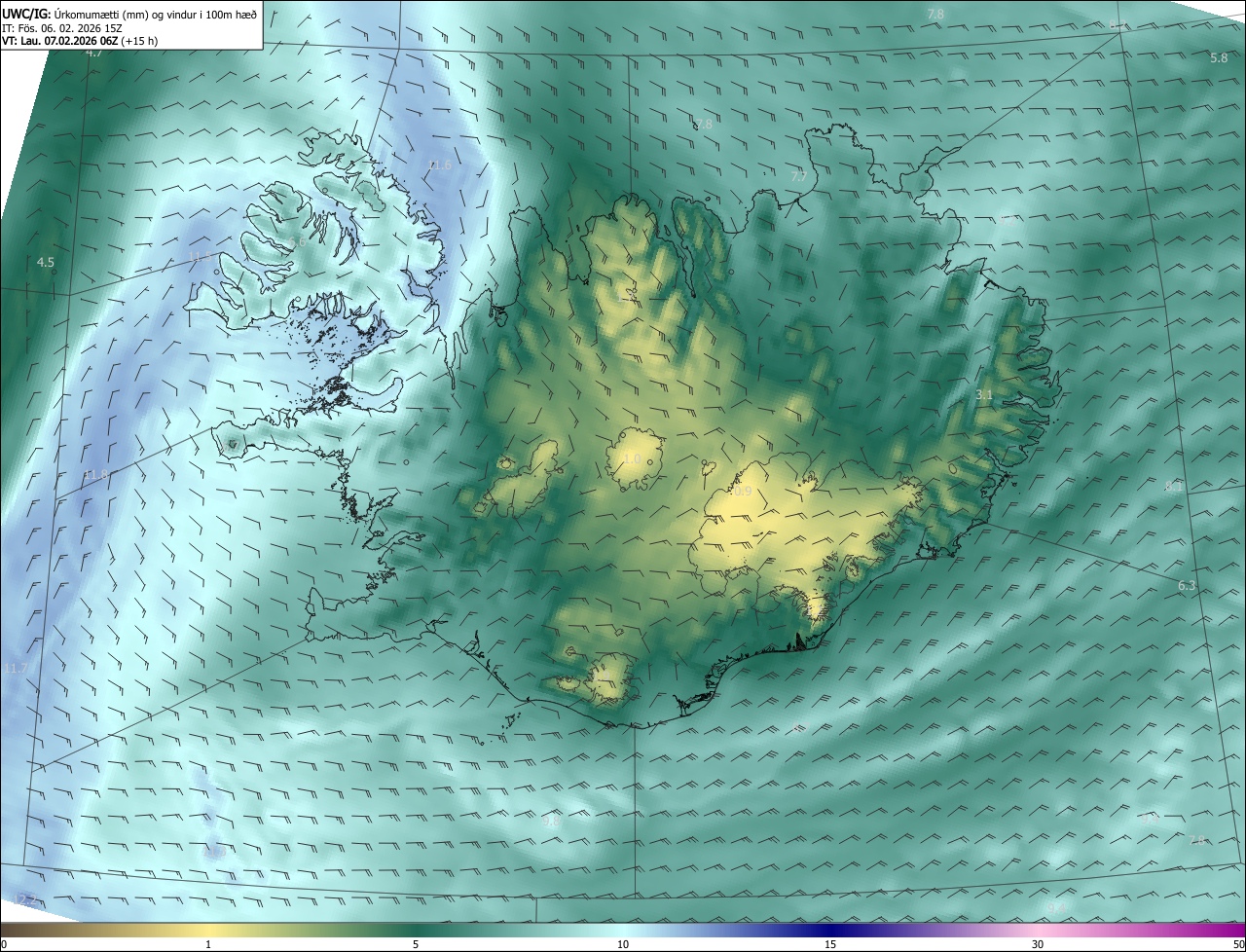Click the "8.1" value label on the map
Image resolution: width=1246 pixels, height=952 pixels.
coord(1173,486)
